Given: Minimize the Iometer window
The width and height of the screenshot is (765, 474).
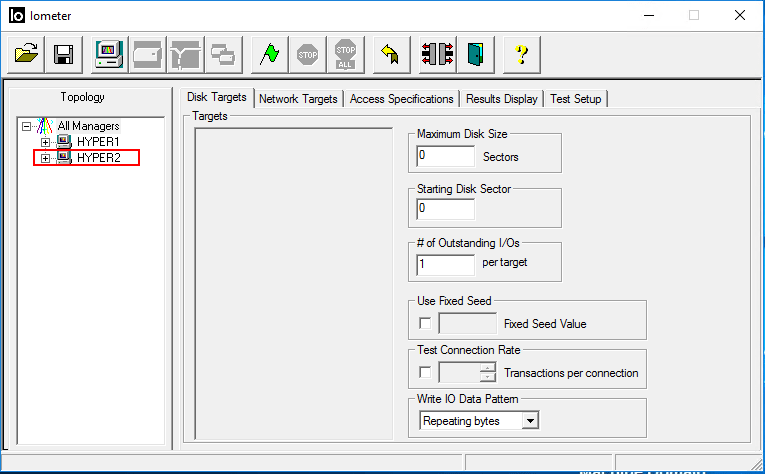Looking at the screenshot, I should pyautogui.click(x=649, y=16).
